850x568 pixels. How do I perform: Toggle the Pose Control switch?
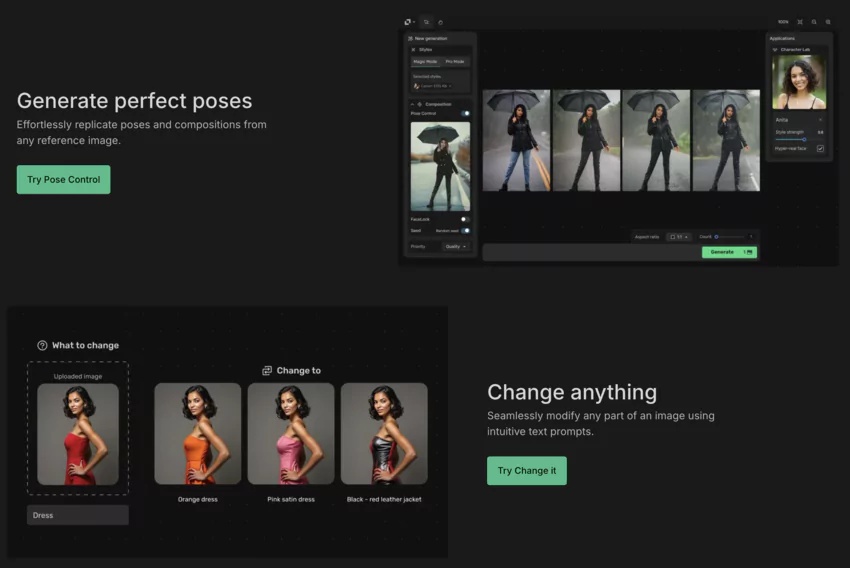465,113
